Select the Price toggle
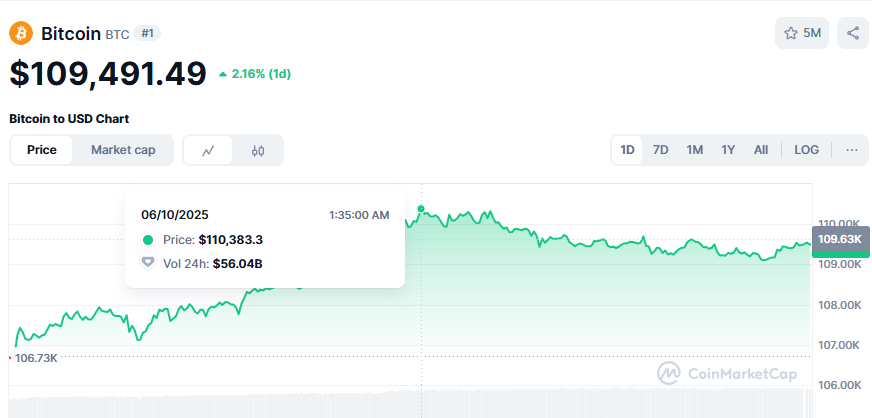 click(42, 150)
